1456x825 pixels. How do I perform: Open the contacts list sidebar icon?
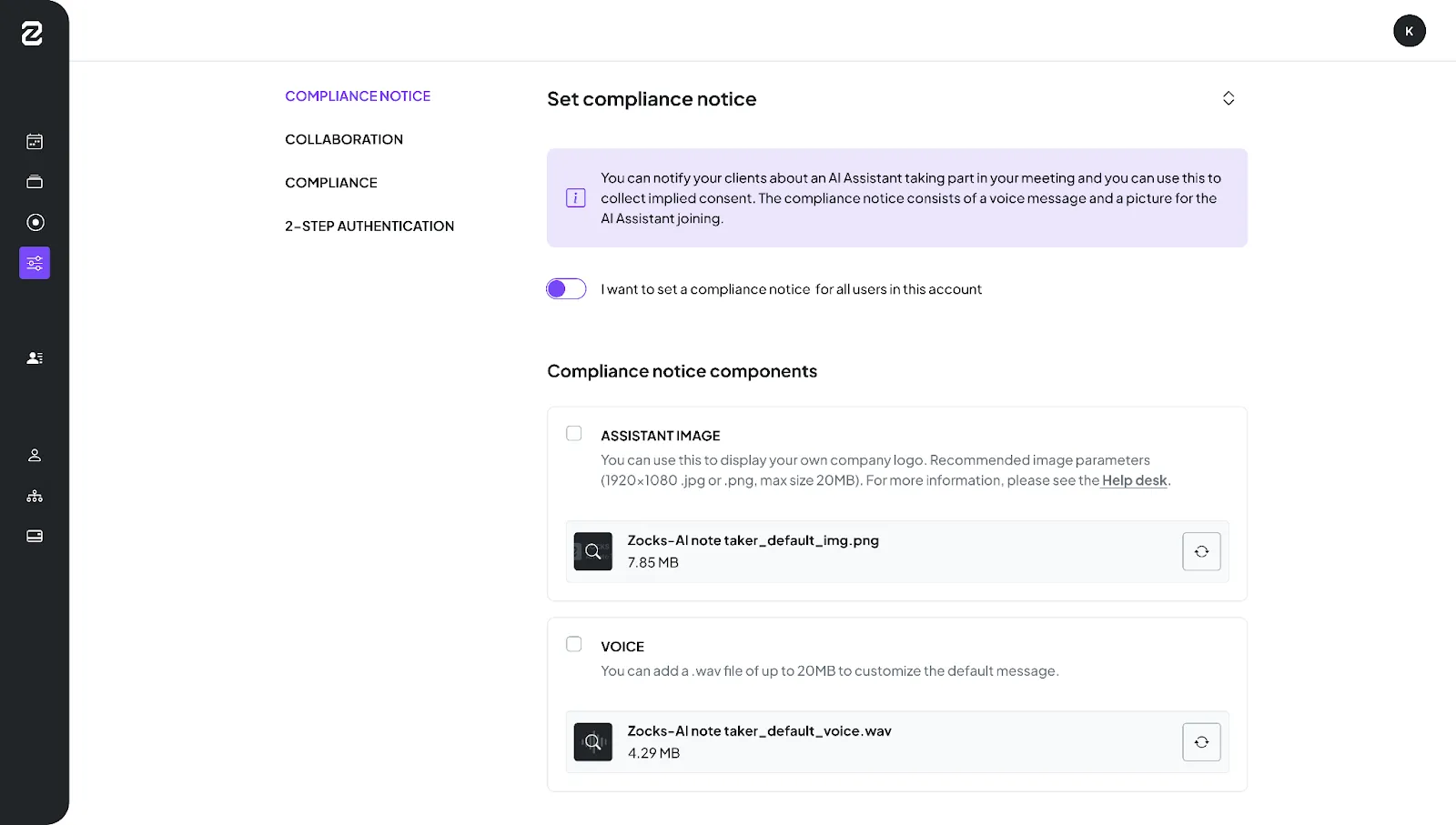point(35,358)
